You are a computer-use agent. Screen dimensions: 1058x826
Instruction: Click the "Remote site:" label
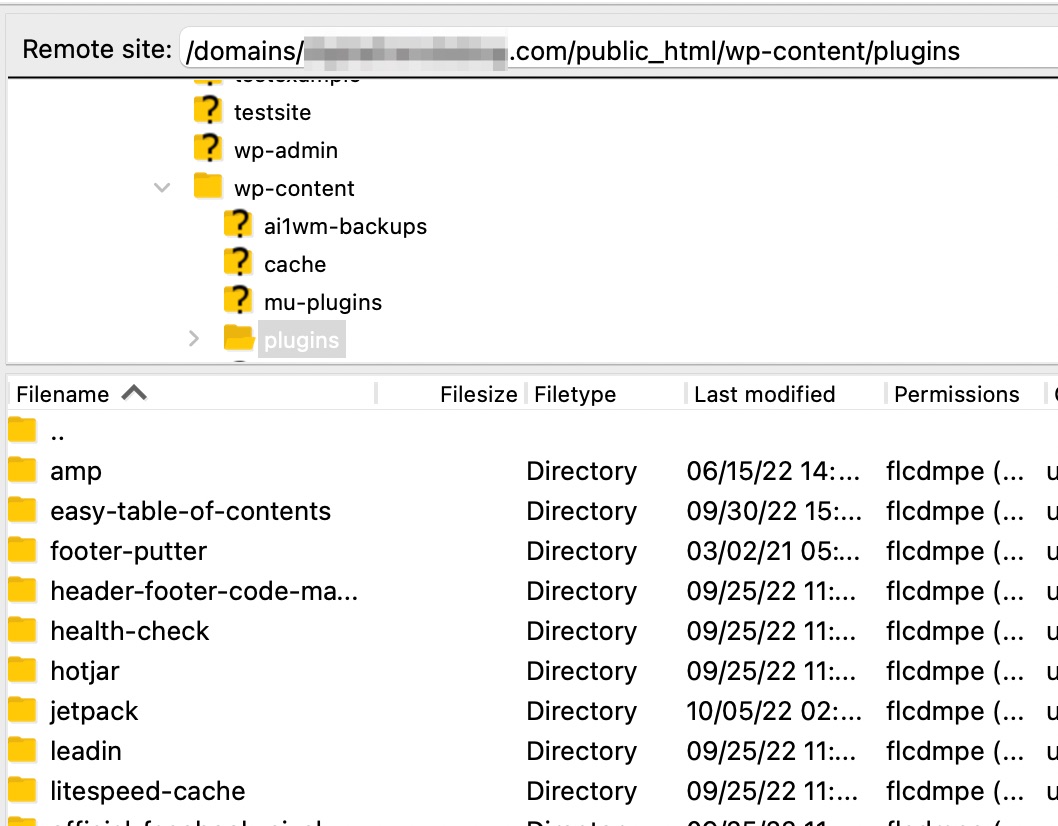click(x=97, y=49)
